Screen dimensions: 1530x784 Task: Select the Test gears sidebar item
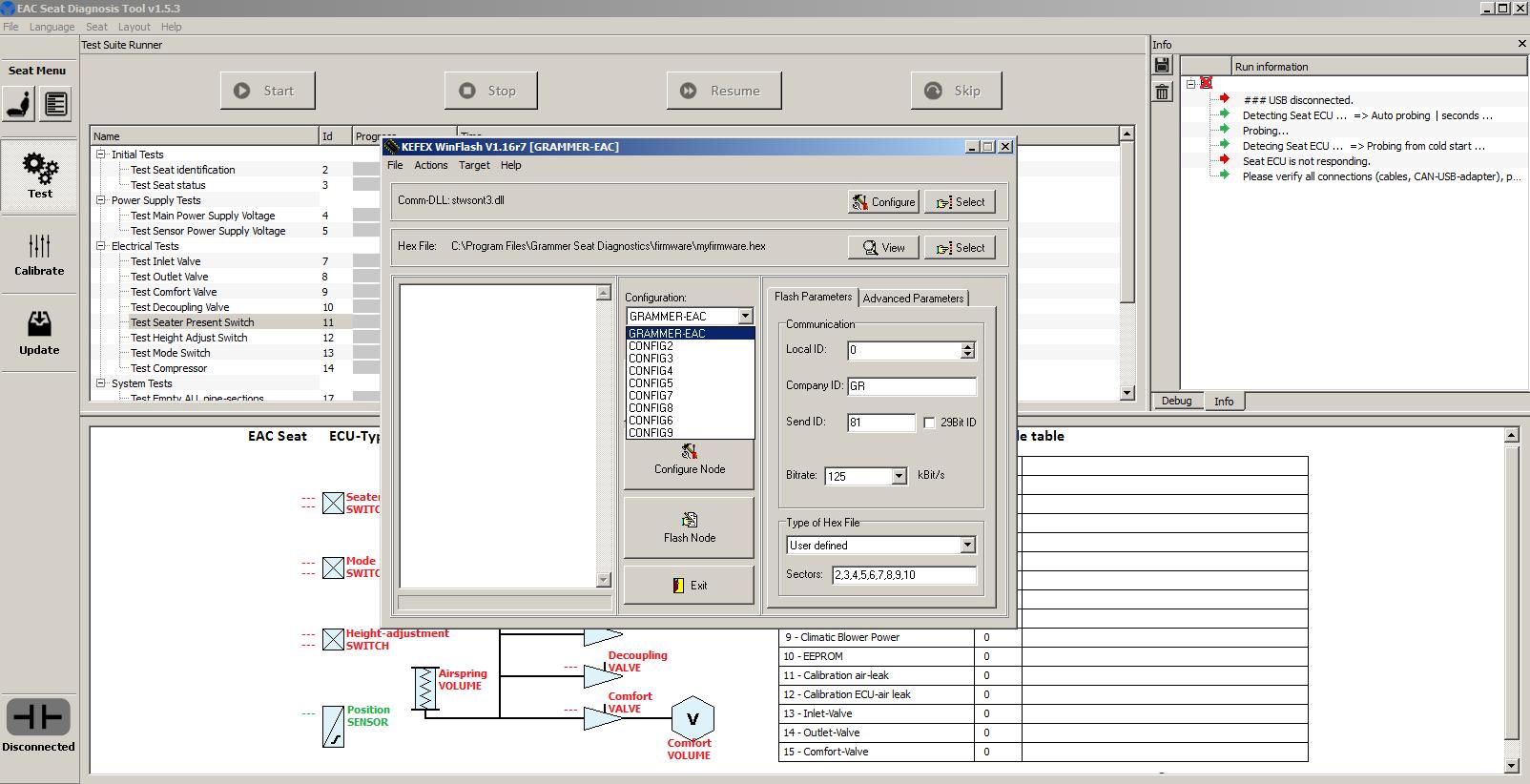39,175
